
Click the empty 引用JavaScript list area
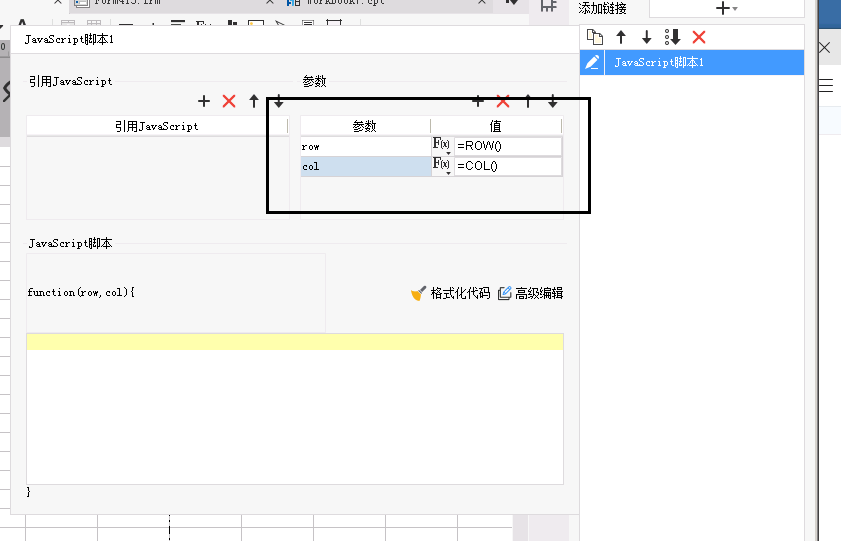[x=158, y=177]
